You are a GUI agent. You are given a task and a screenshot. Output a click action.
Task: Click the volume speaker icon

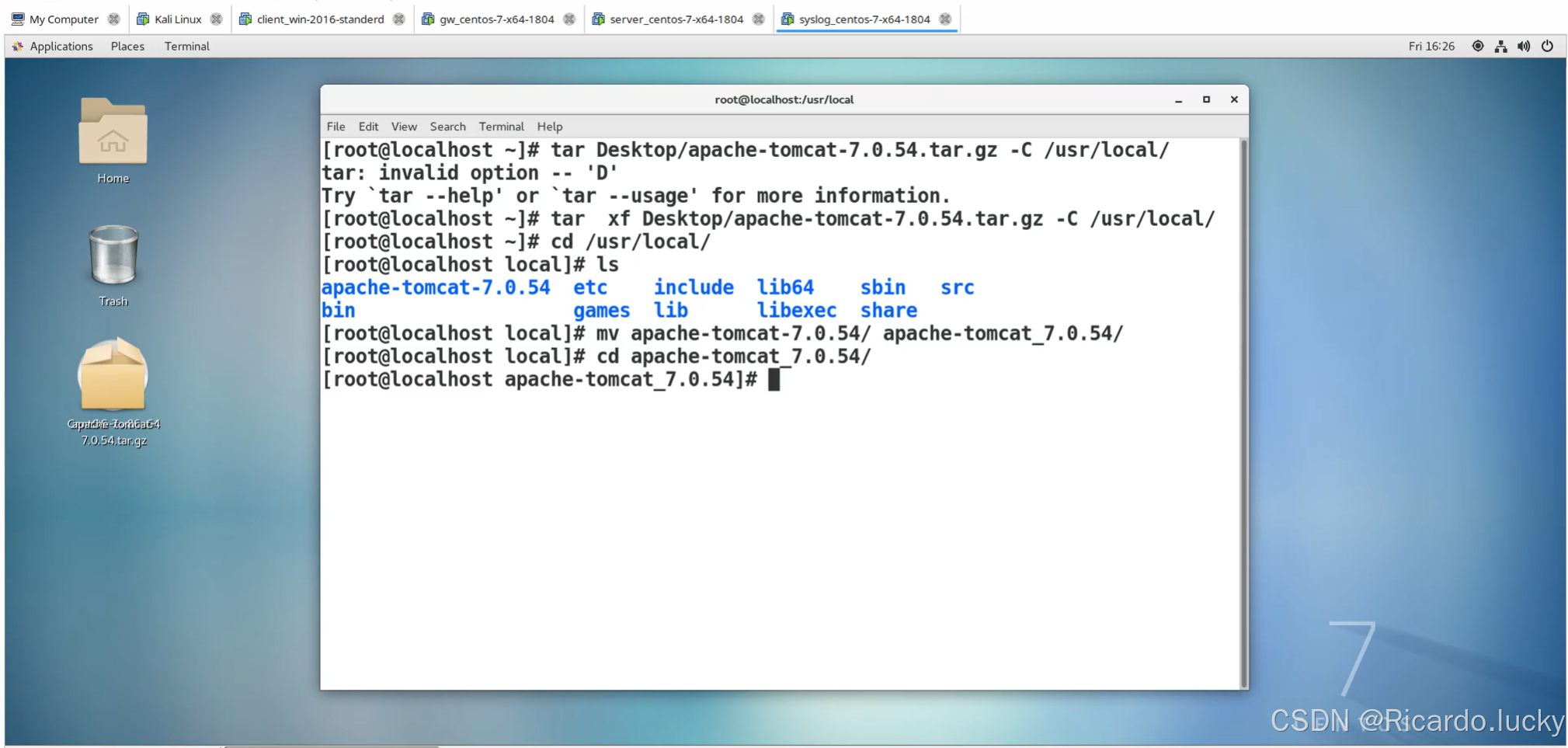tap(1524, 46)
